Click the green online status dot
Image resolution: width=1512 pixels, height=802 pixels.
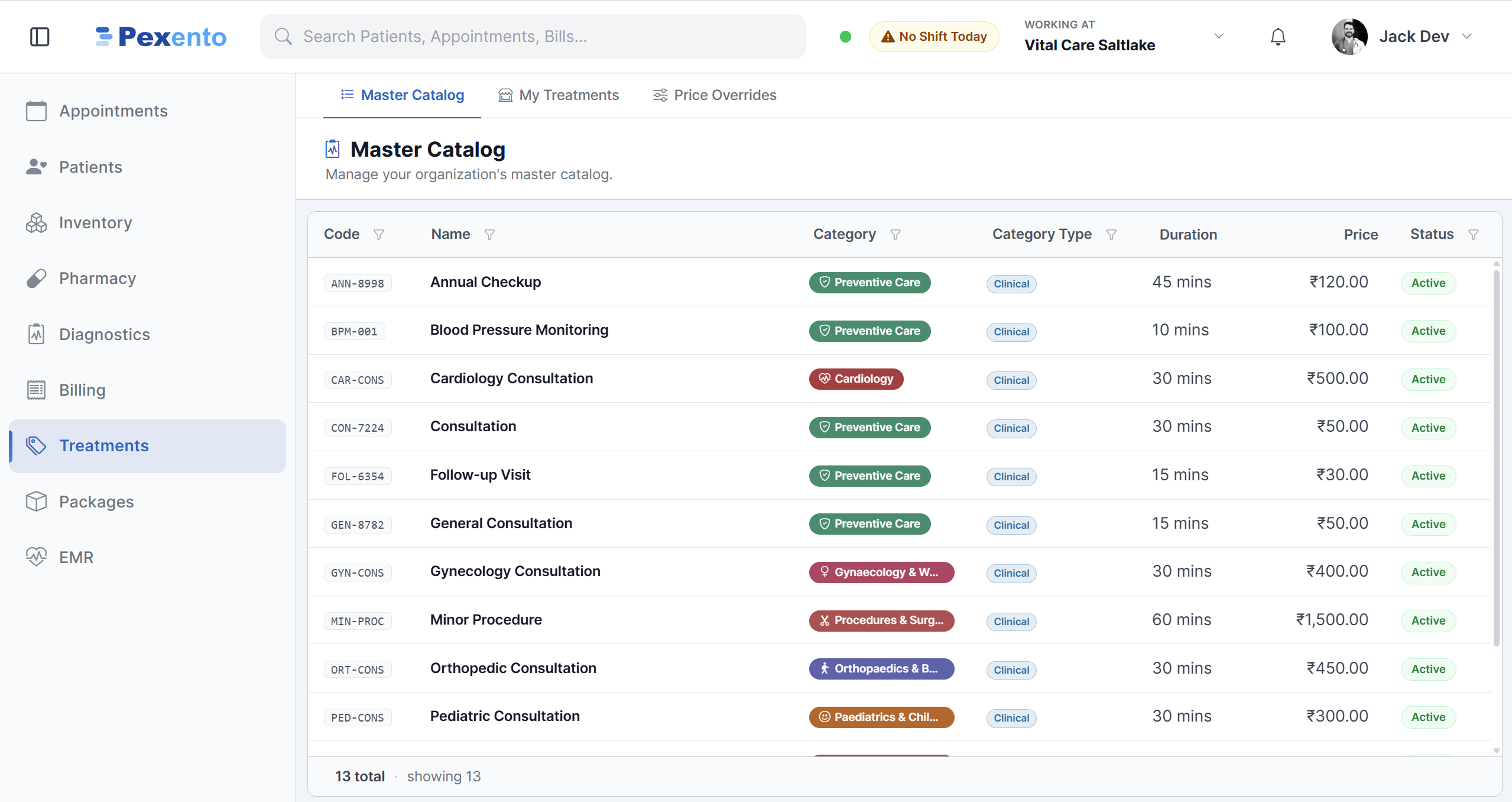(845, 37)
